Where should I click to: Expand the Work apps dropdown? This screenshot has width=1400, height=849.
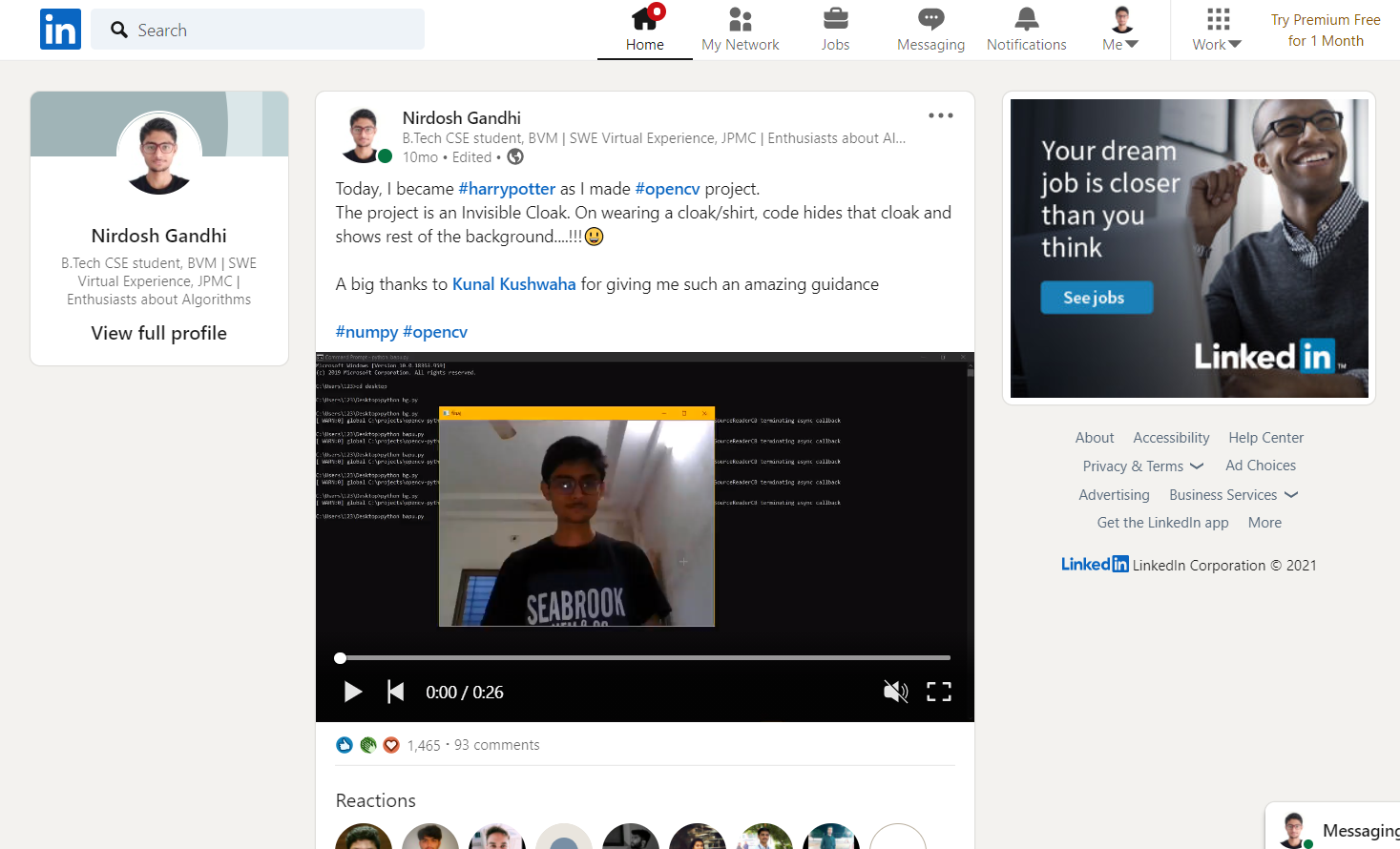coord(1217,30)
